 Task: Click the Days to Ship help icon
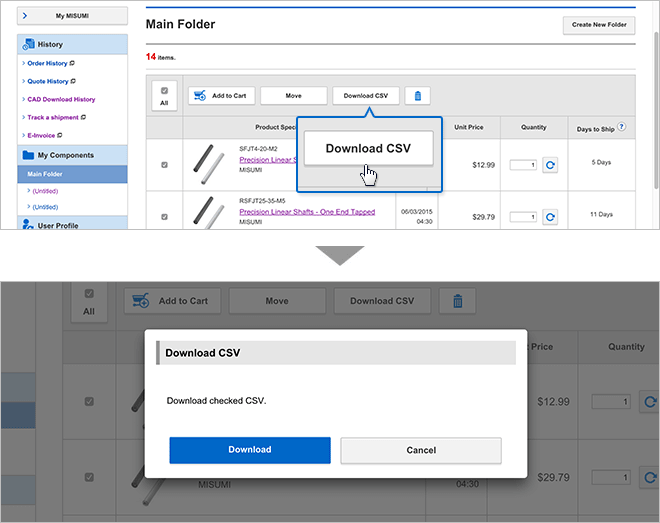tap(622, 127)
